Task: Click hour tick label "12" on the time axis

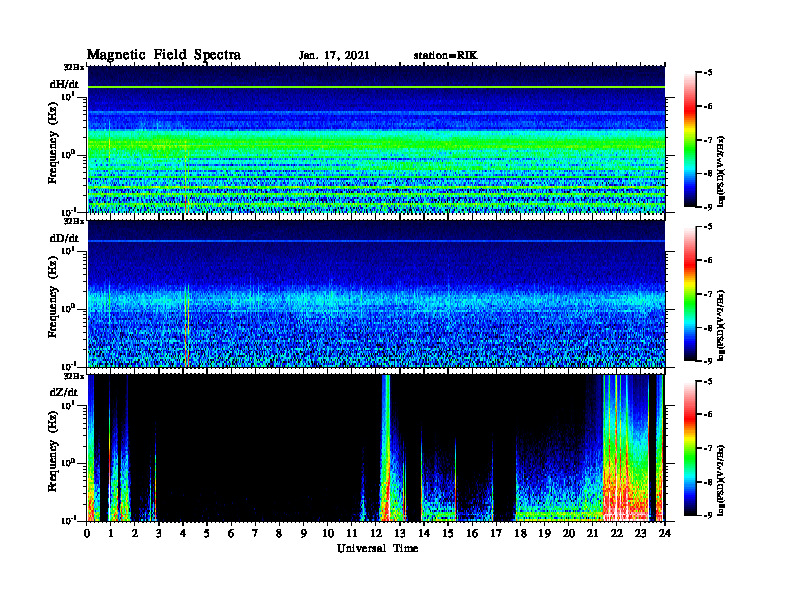Action: 376,533
